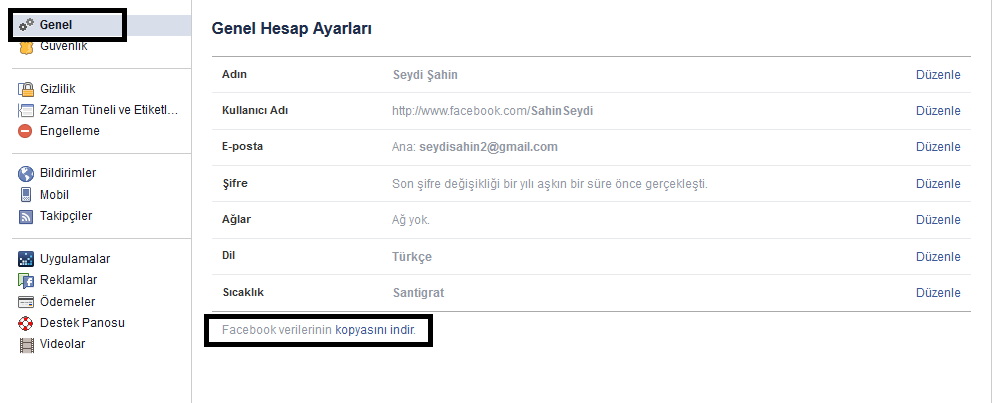This screenshot has width=1001, height=403.
Task: Click the Genel Hesap Ayarları heading
Action: 292,29
